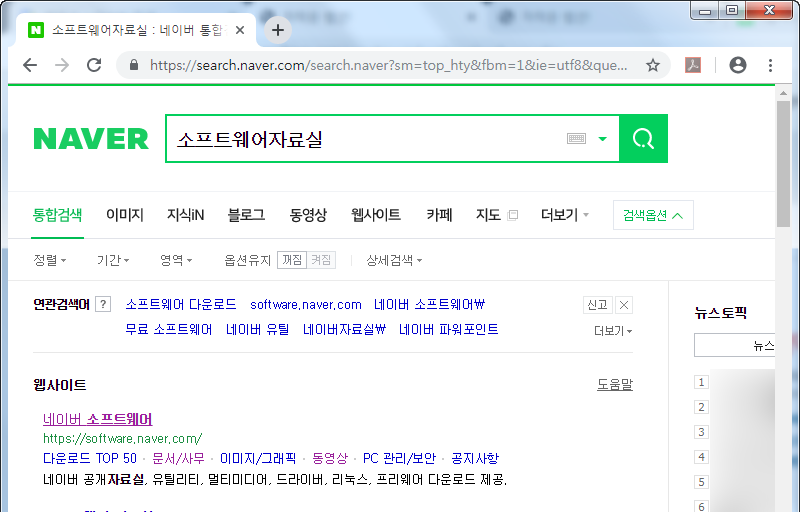Bookmark this page with the star icon
The image size is (800, 512).
tap(653, 65)
